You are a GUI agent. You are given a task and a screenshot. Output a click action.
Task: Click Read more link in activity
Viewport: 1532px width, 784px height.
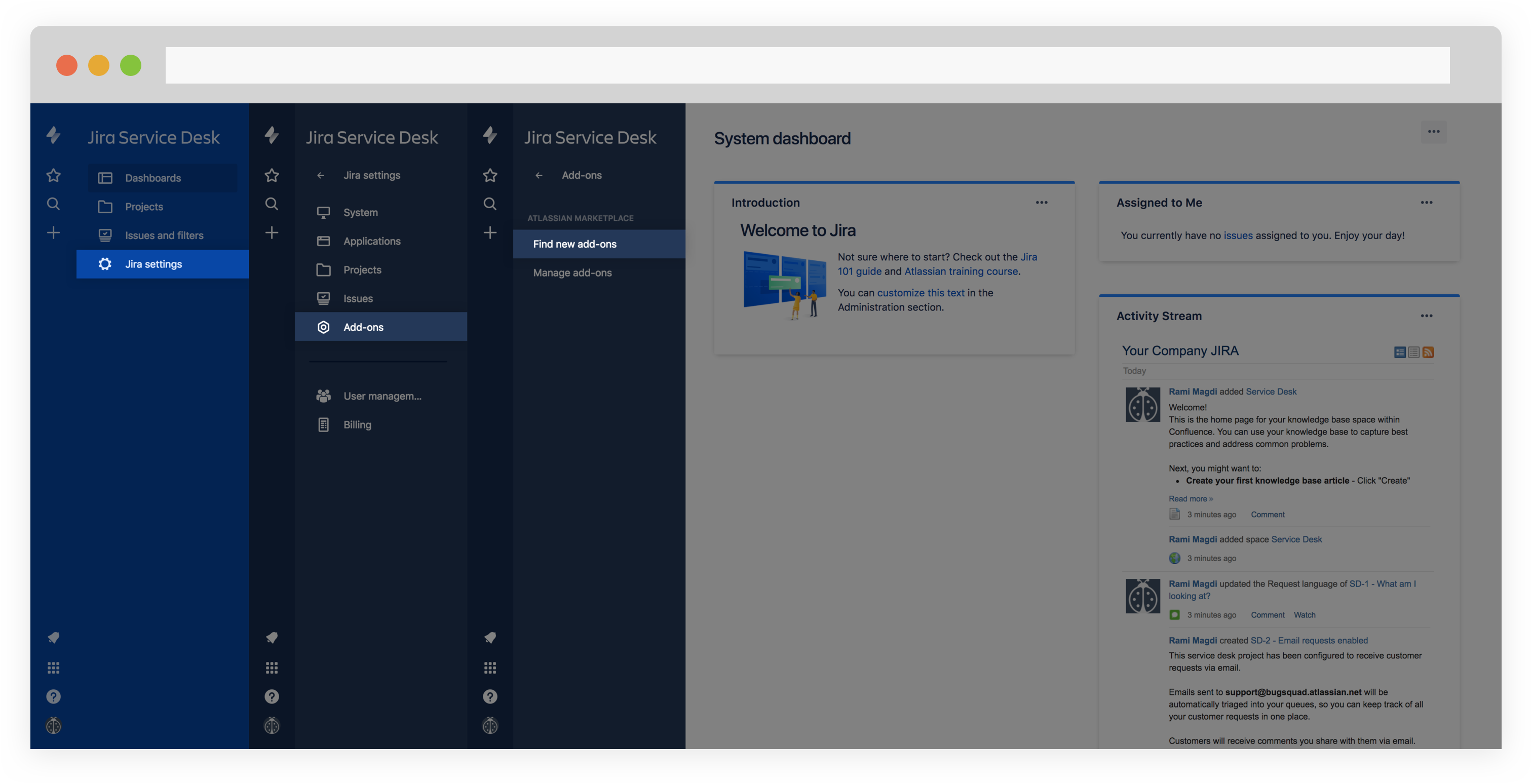tap(1190, 499)
